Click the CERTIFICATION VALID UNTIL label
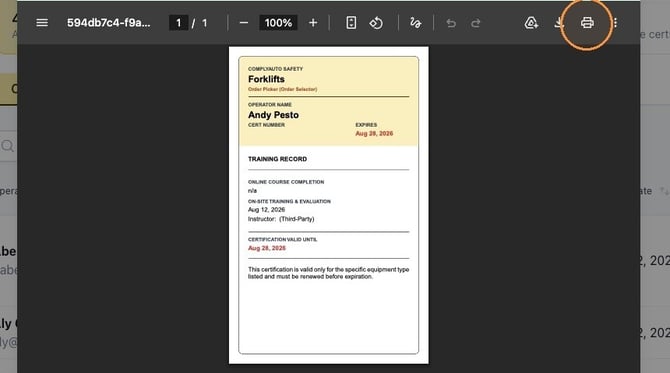Viewport: 670px width, 373px height. pos(282,240)
